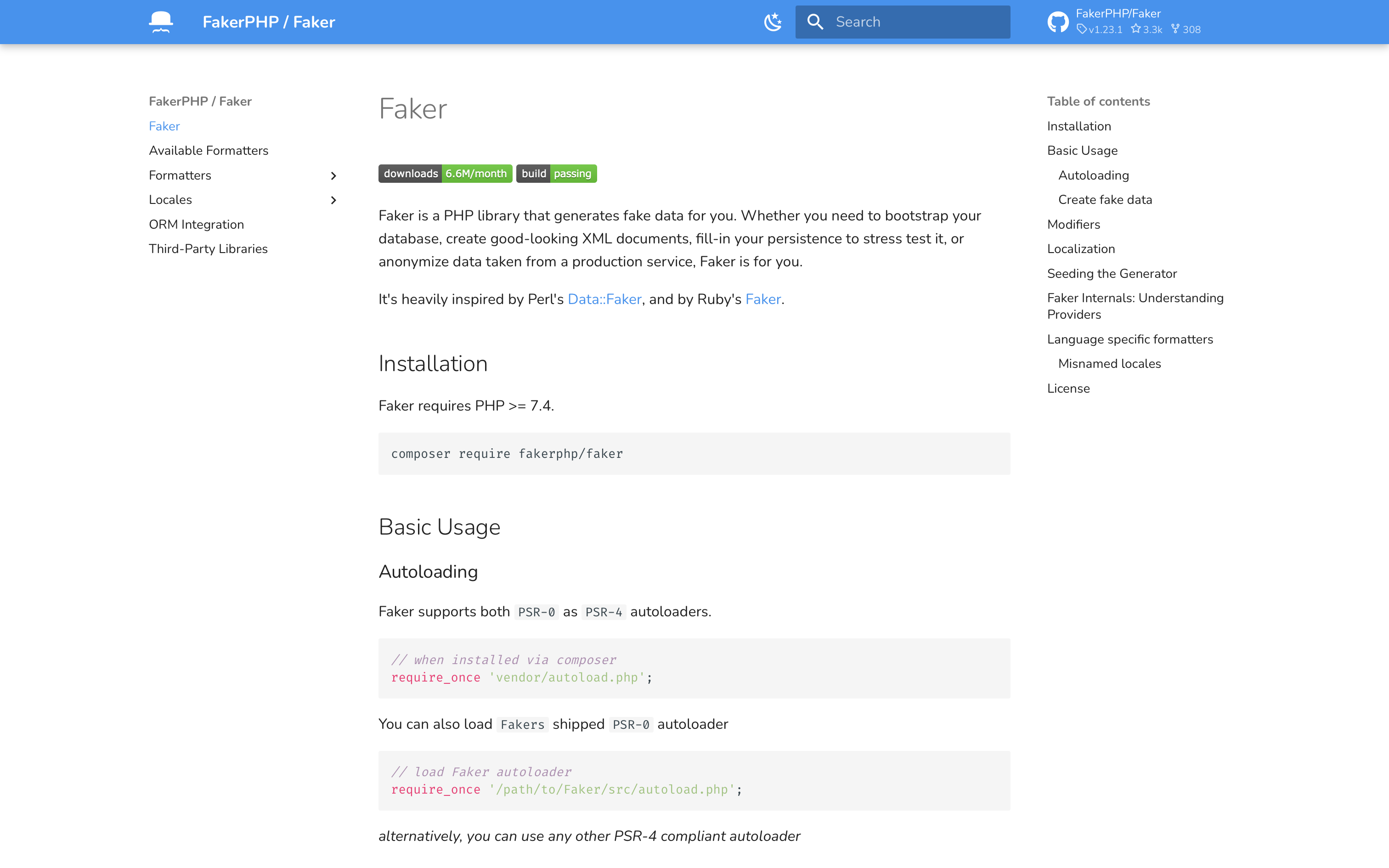The image size is (1389, 868).
Task: Jump to Language specific formatters section
Action: pyautogui.click(x=1129, y=339)
